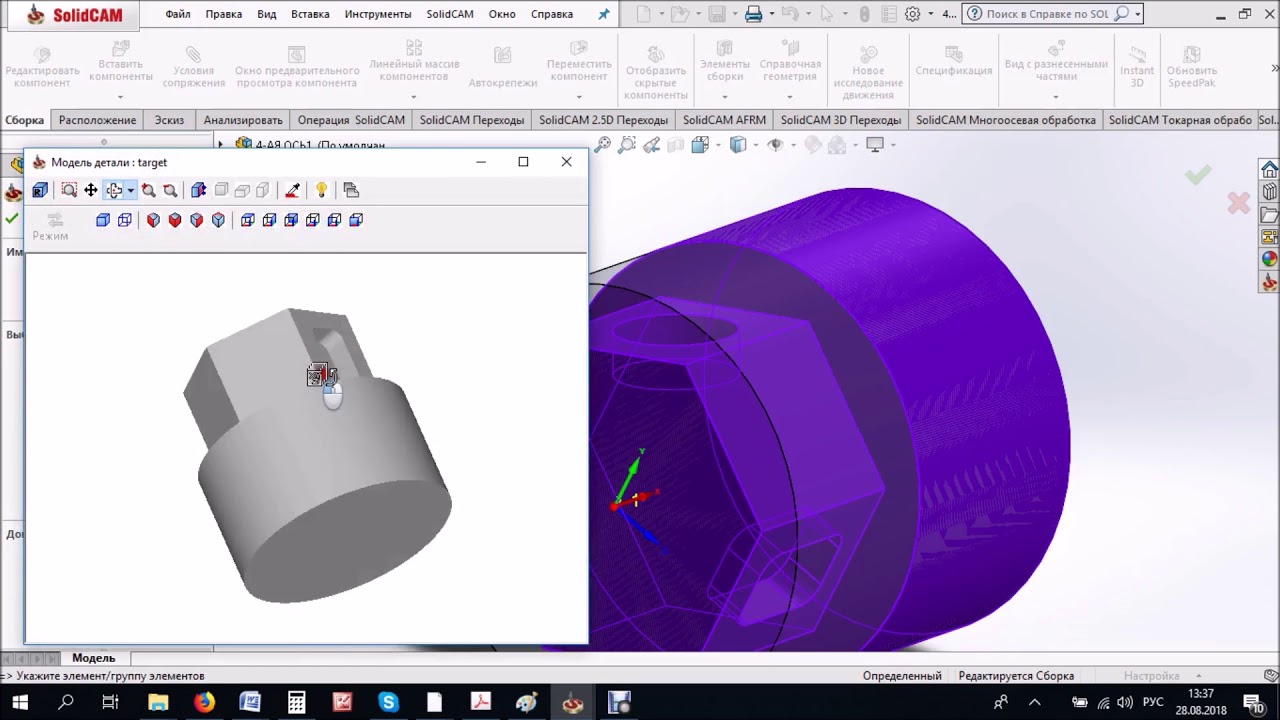Switch to the SolidCAM Многоосевая обработка tab
This screenshot has width=1280, height=720.
pyautogui.click(x=1006, y=120)
